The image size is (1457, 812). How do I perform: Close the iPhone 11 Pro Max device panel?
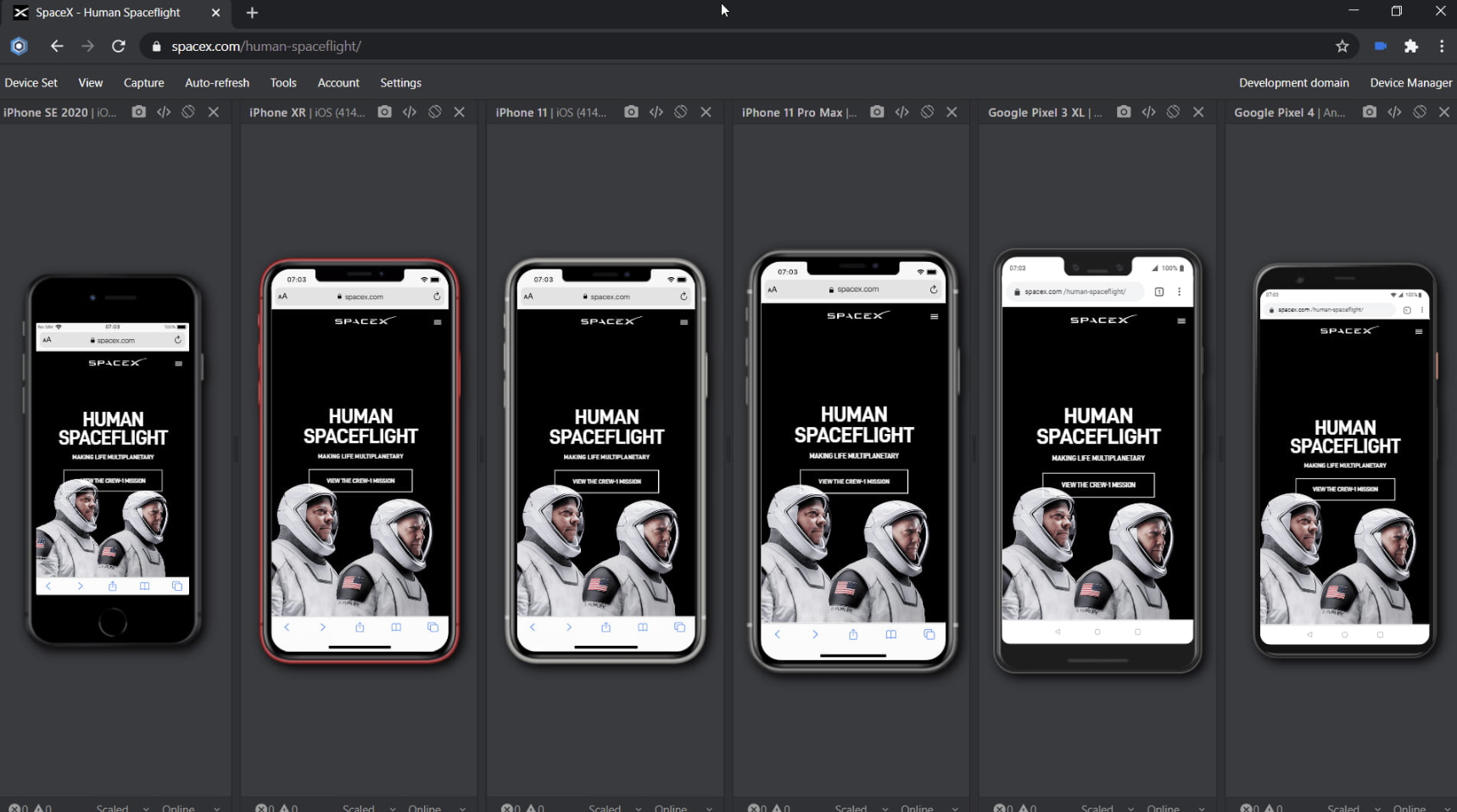point(952,112)
